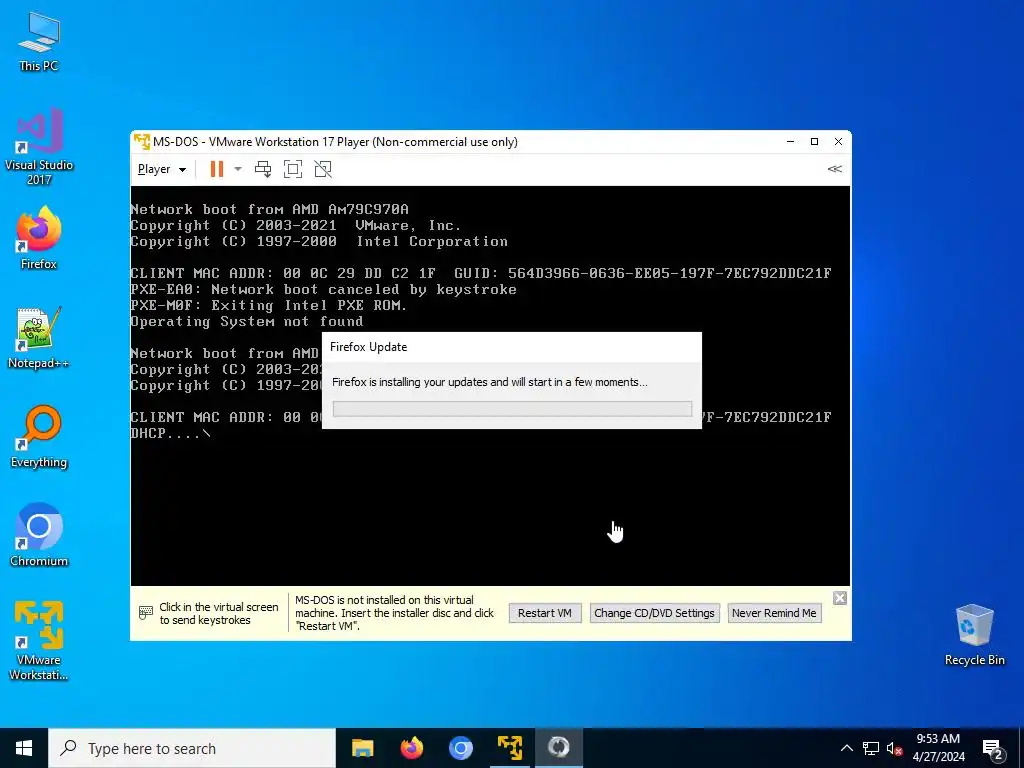Open the clock showing 9:53 AM
The image size is (1024, 768).
click(x=938, y=748)
